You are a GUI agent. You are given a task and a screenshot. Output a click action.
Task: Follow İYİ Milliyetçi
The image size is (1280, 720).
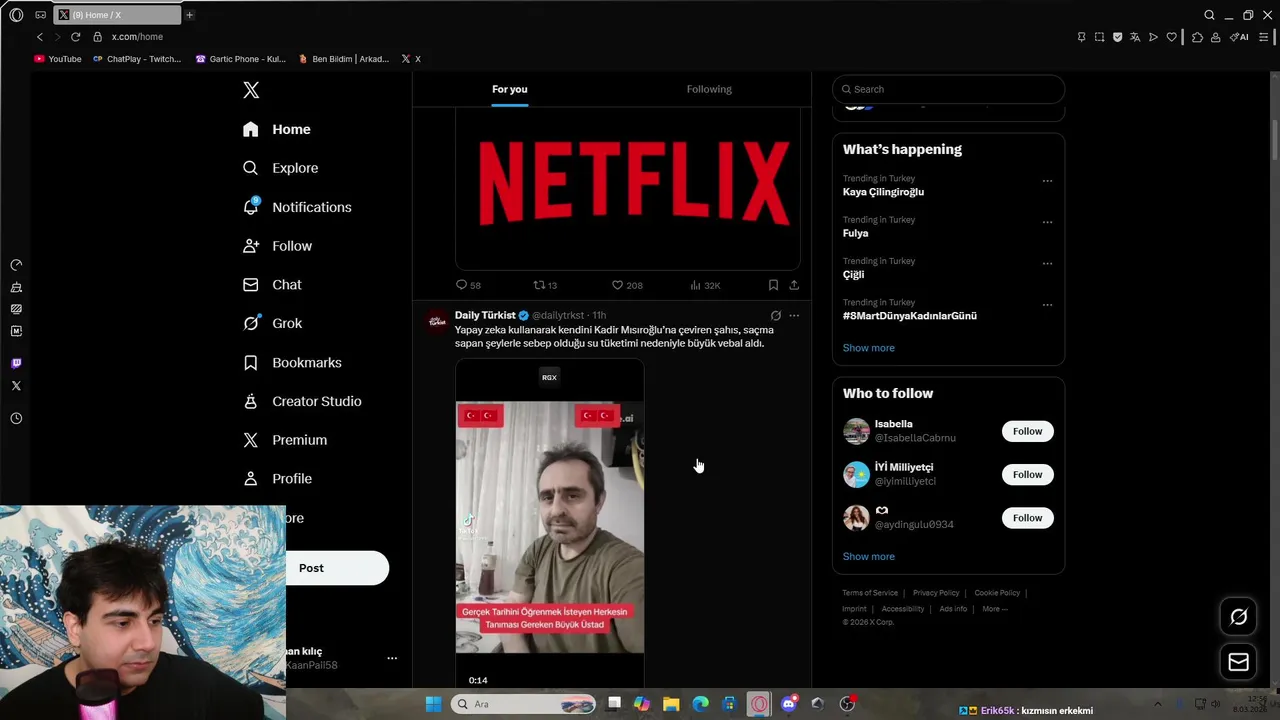pyautogui.click(x=1027, y=474)
